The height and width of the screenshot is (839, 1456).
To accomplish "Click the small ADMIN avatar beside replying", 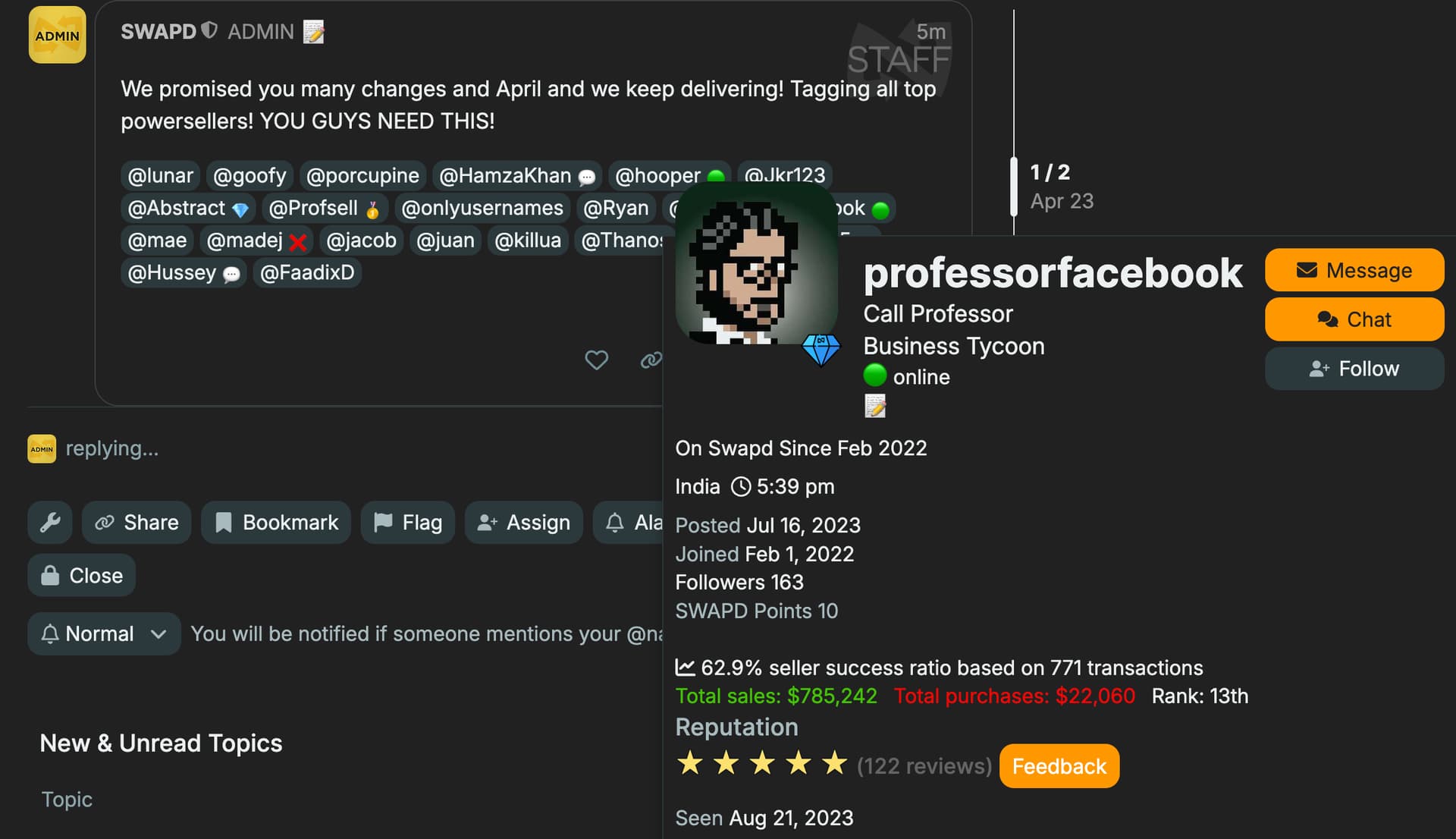I will [42, 448].
